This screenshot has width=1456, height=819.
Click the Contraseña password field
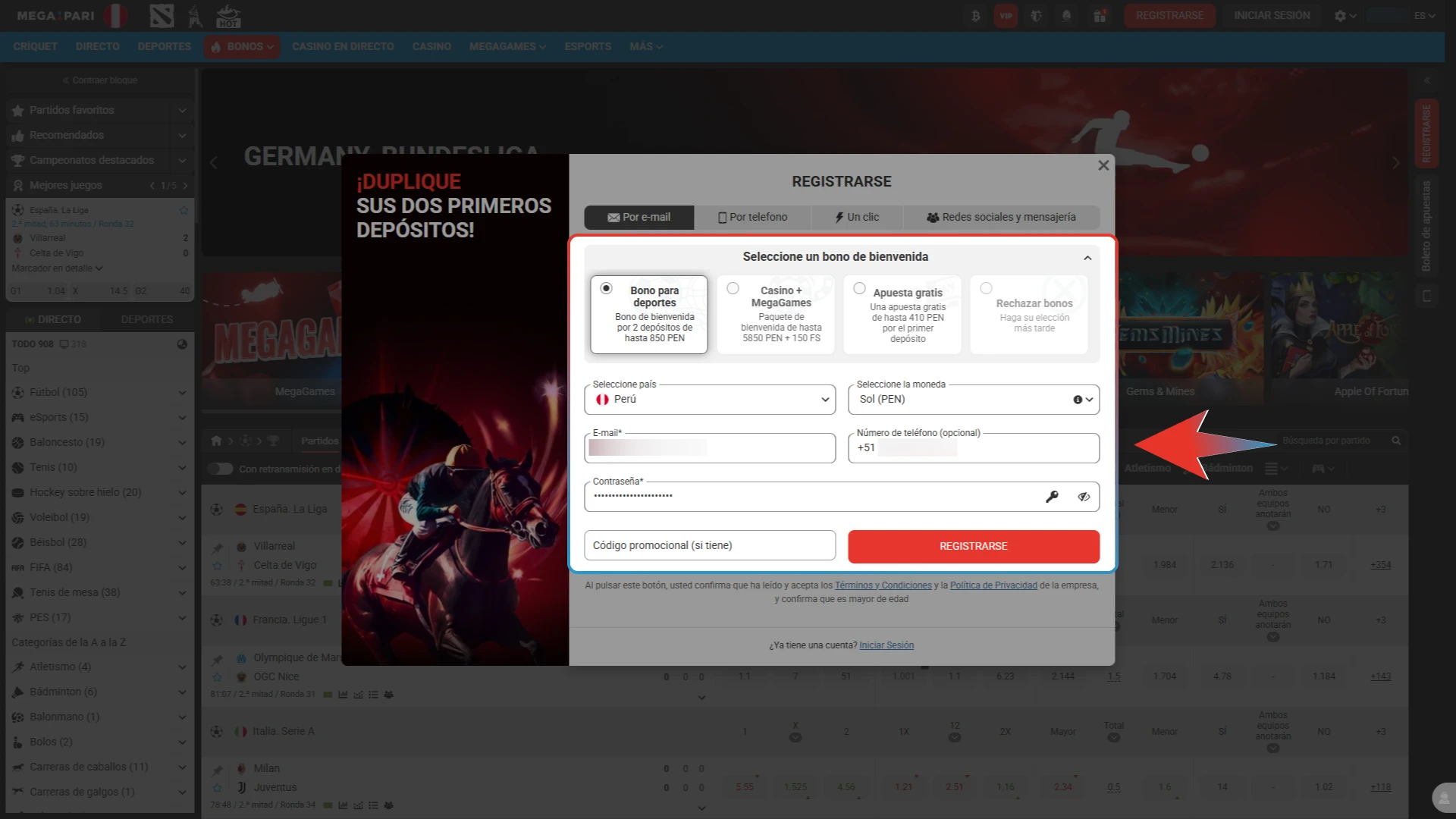click(x=842, y=497)
